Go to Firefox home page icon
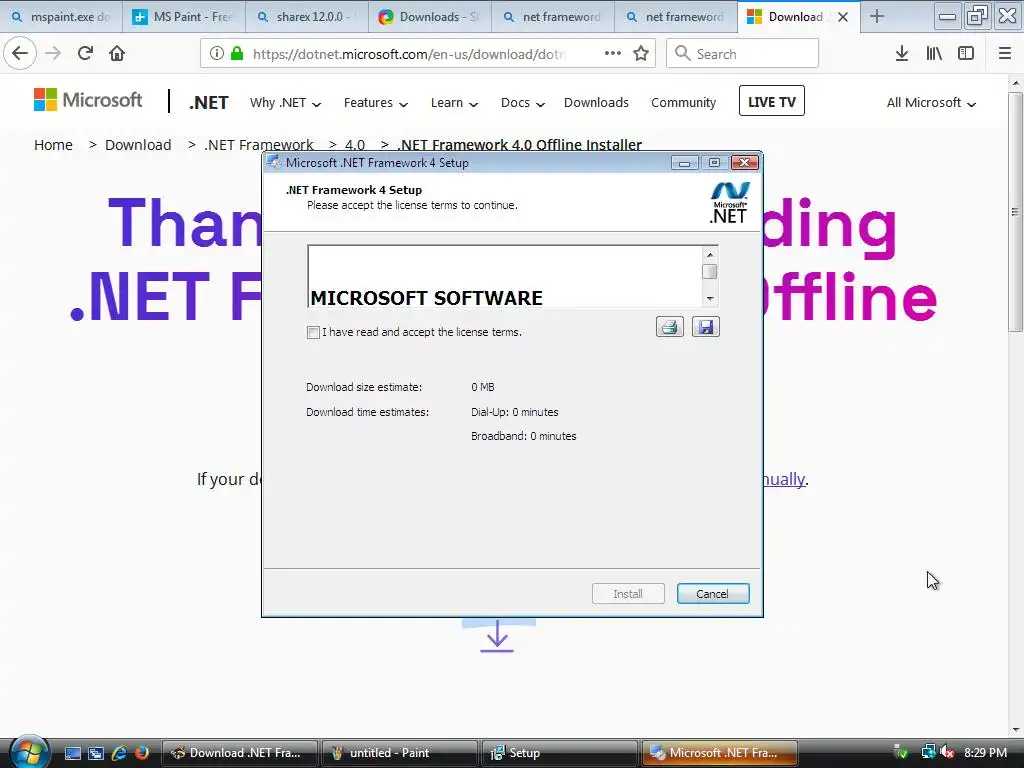 pyautogui.click(x=117, y=54)
